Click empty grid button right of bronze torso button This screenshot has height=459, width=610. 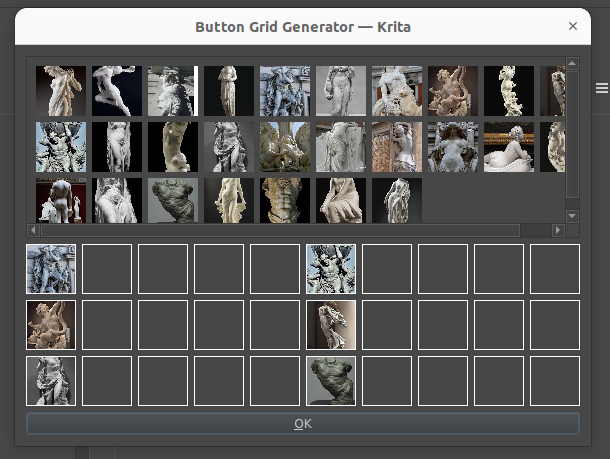pos(387,381)
